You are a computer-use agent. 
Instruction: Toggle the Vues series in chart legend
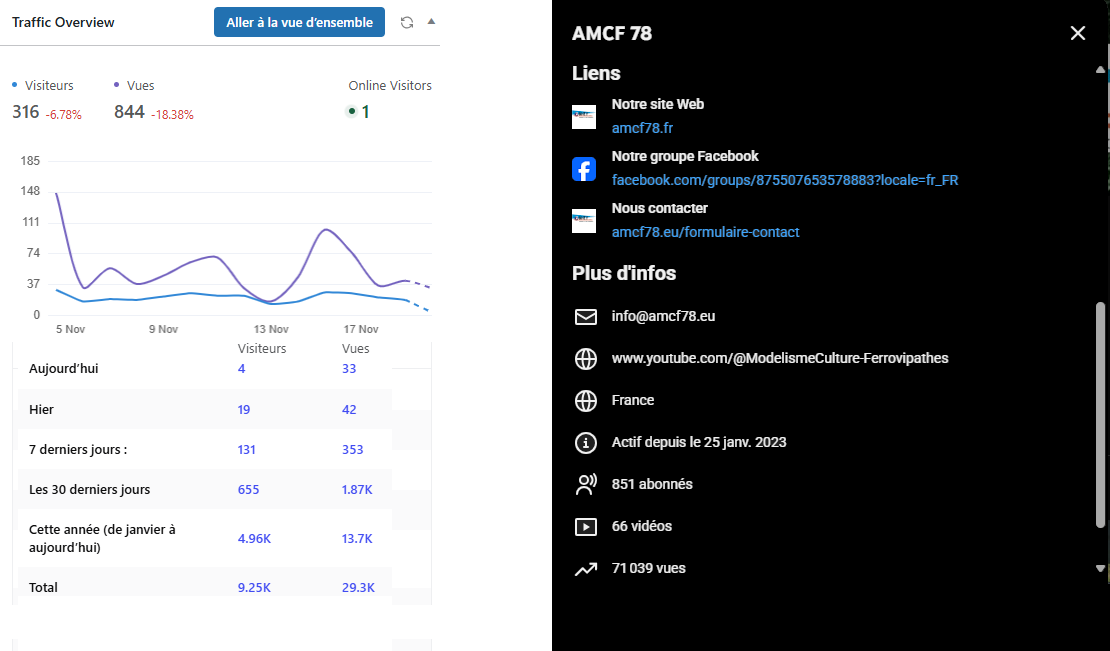click(x=135, y=86)
